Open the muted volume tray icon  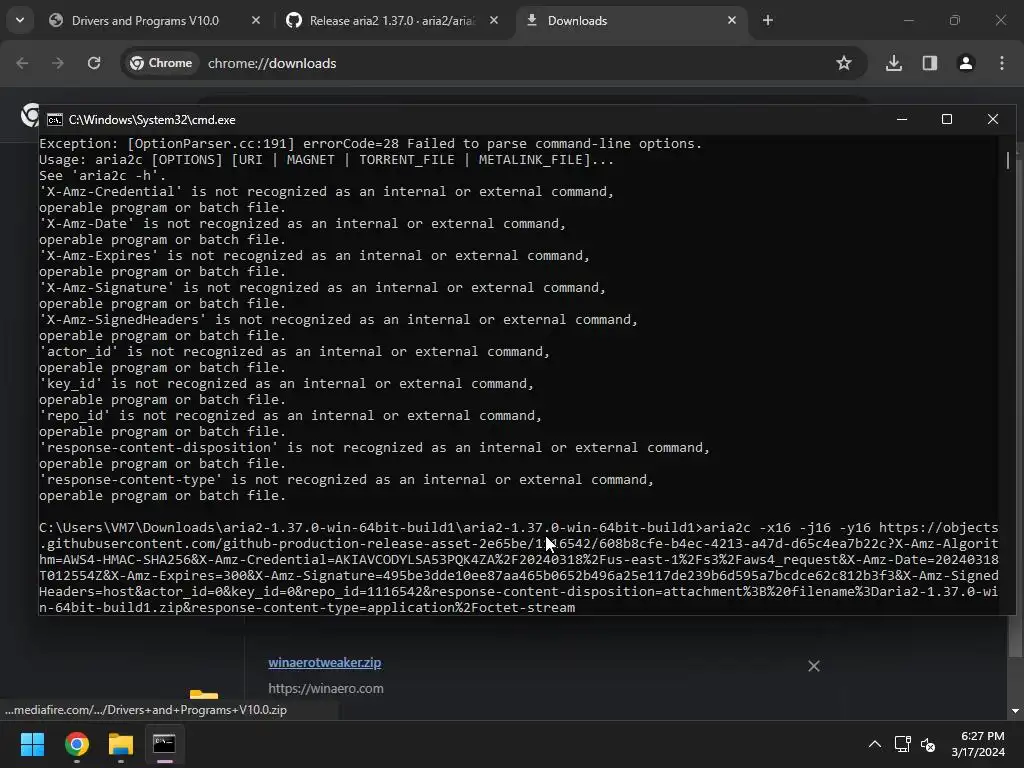point(928,744)
